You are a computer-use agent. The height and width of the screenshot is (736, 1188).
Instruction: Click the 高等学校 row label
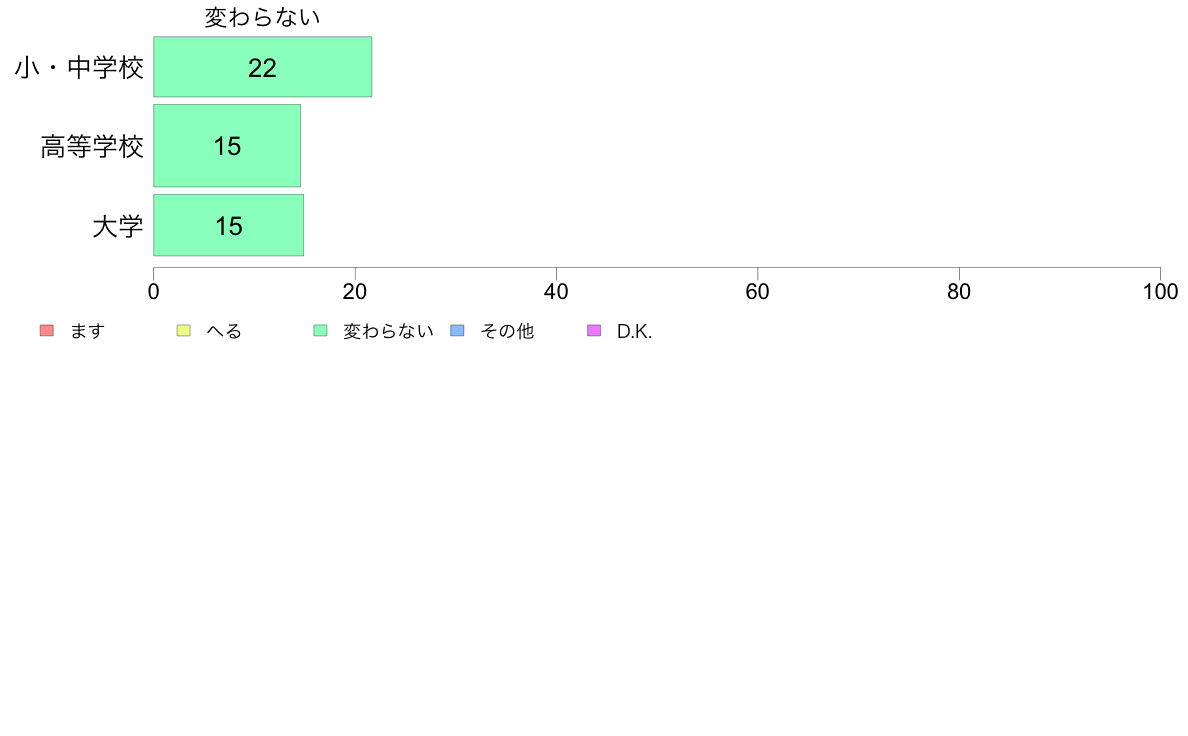coord(92,146)
